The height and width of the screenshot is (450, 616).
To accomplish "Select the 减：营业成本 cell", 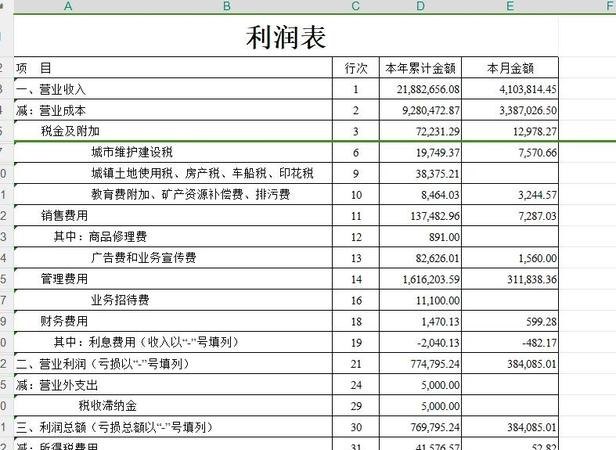I will point(173,110).
